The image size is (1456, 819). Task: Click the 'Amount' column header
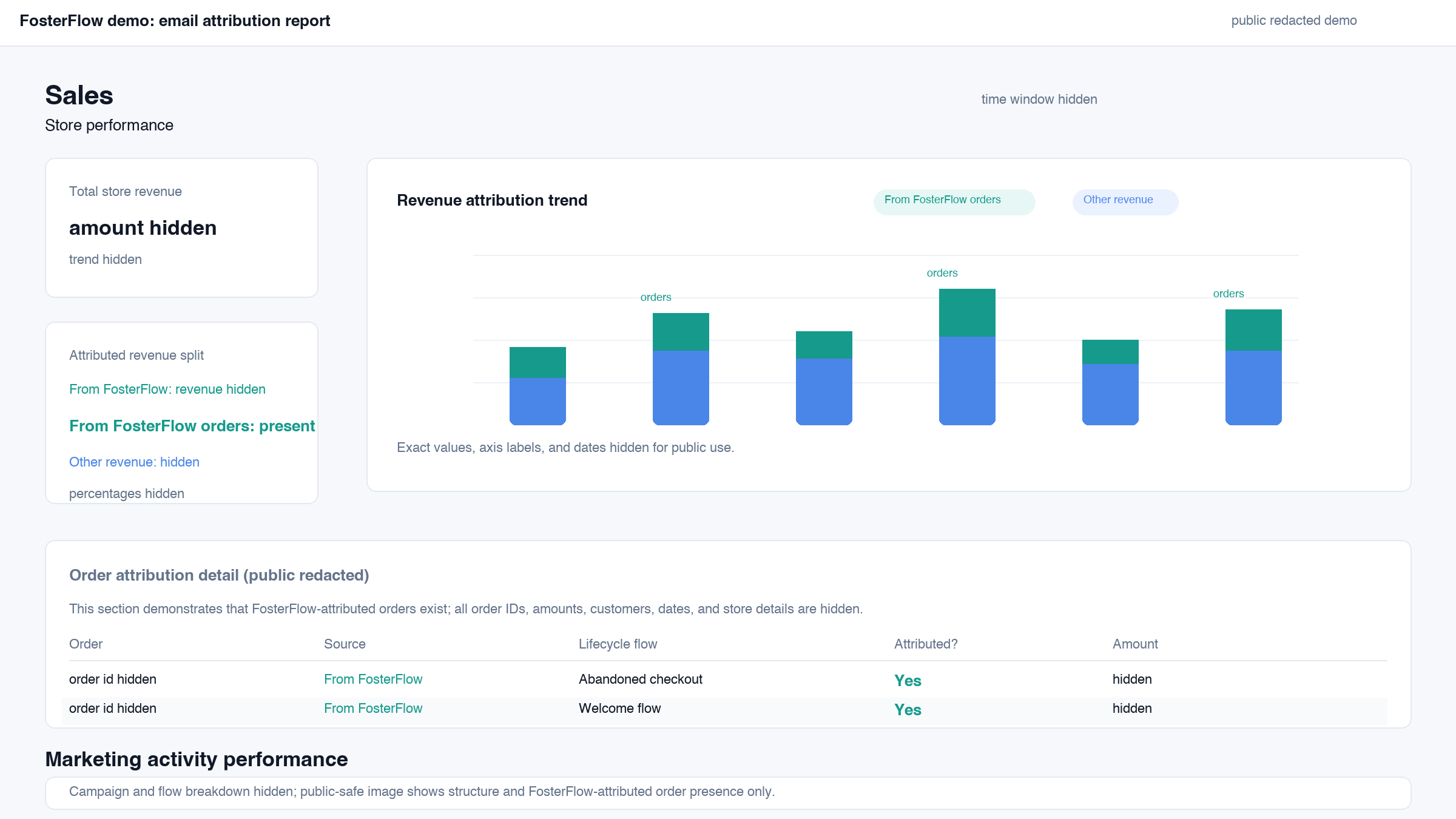(x=1135, y=644)
